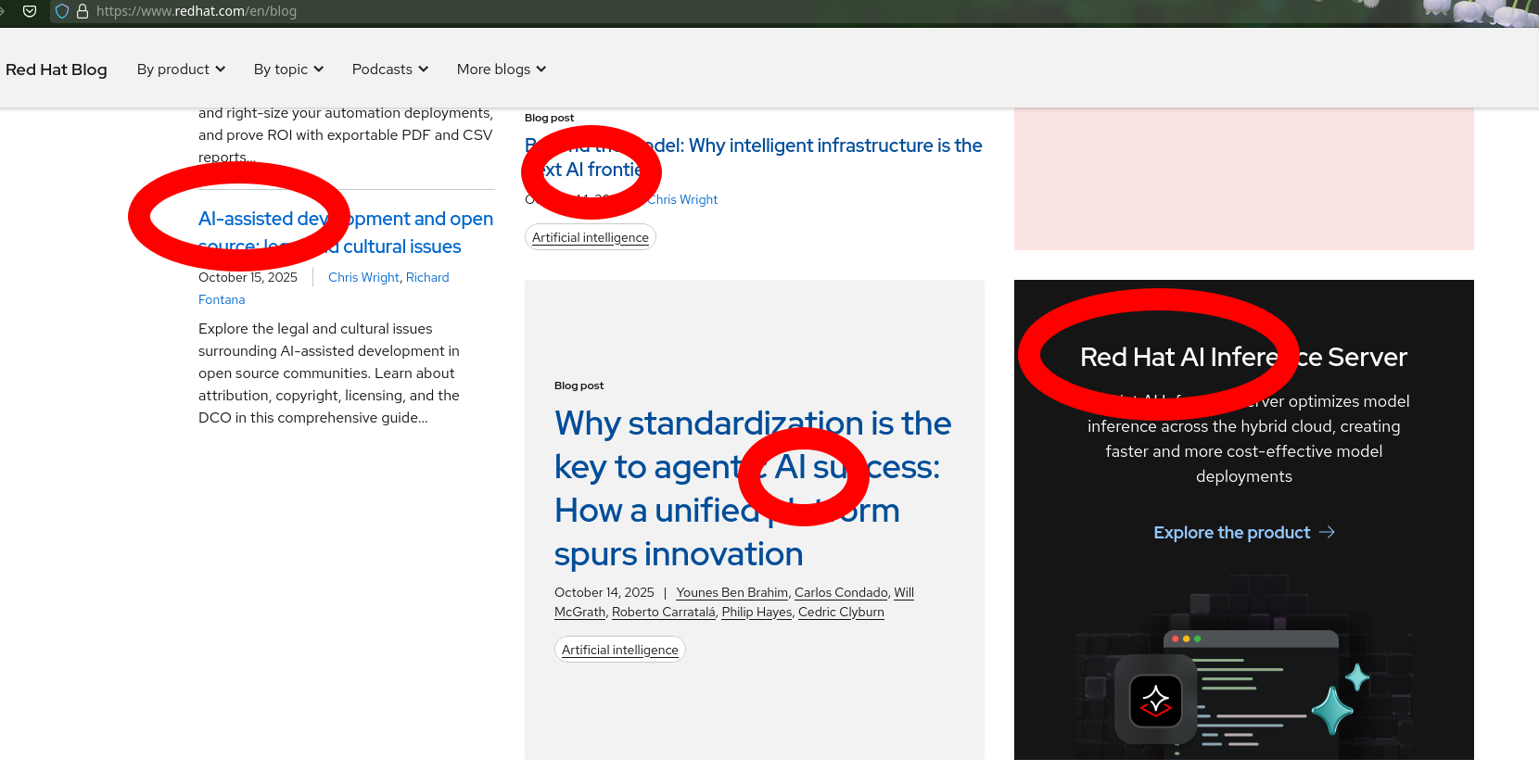Viewport: 1539px width, 784px height.
Task: Expand the By product dropdown
Action: (181, 70)
